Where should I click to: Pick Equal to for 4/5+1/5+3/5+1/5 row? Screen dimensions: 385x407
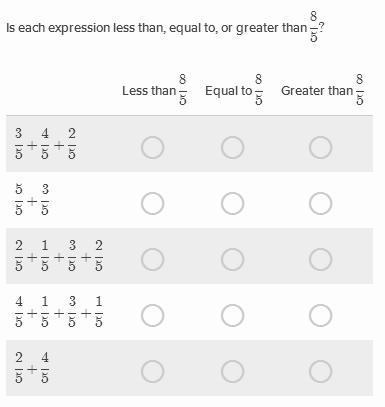232,315
